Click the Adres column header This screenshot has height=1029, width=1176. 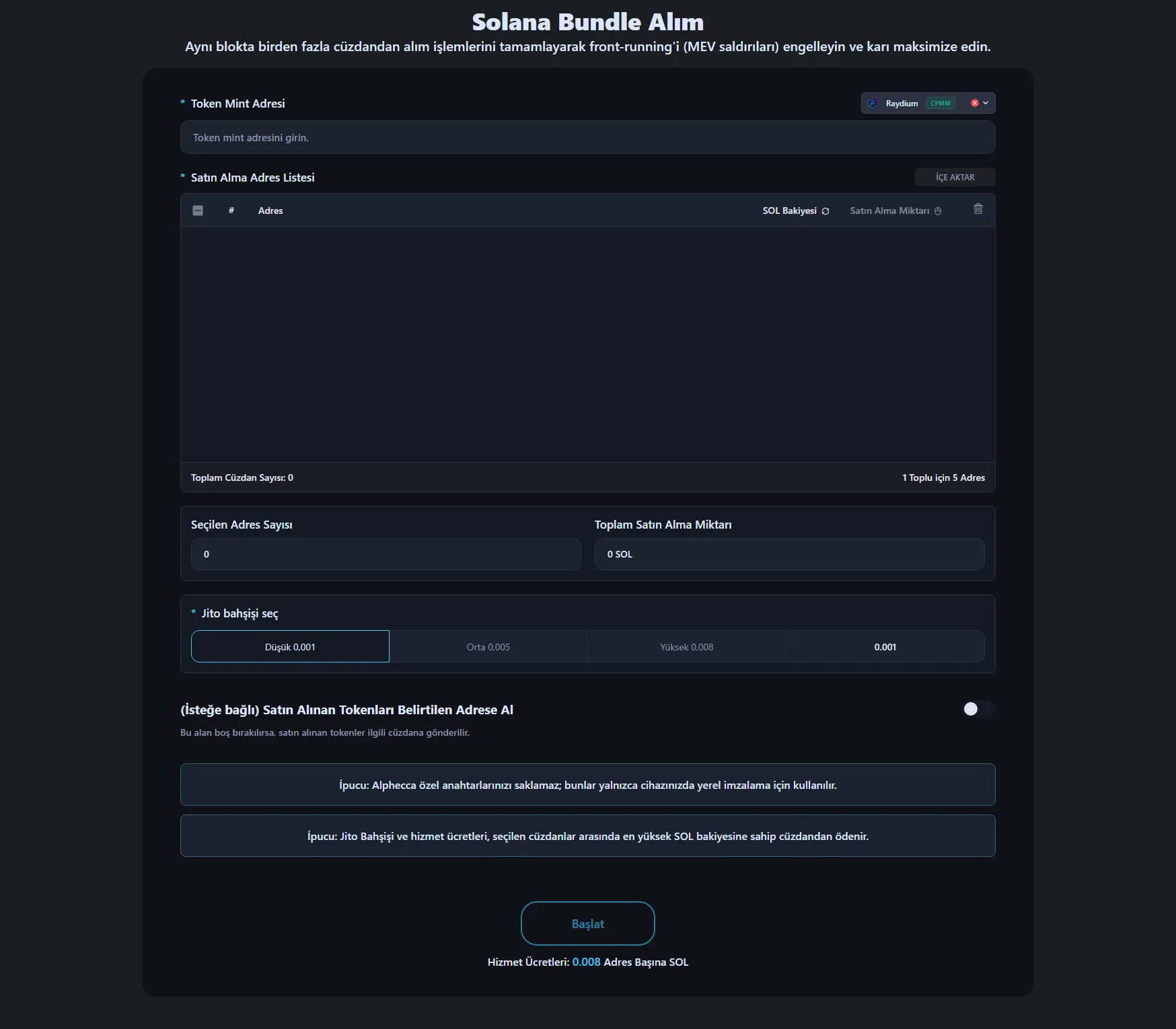(270, 211)
